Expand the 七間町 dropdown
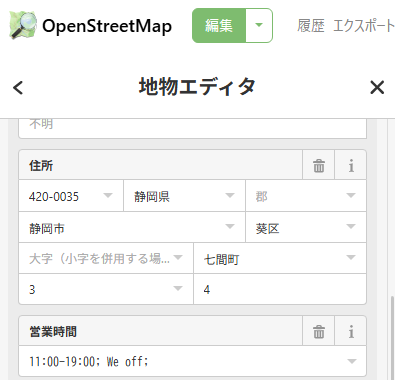395x380 pixels. pos(350,257)
